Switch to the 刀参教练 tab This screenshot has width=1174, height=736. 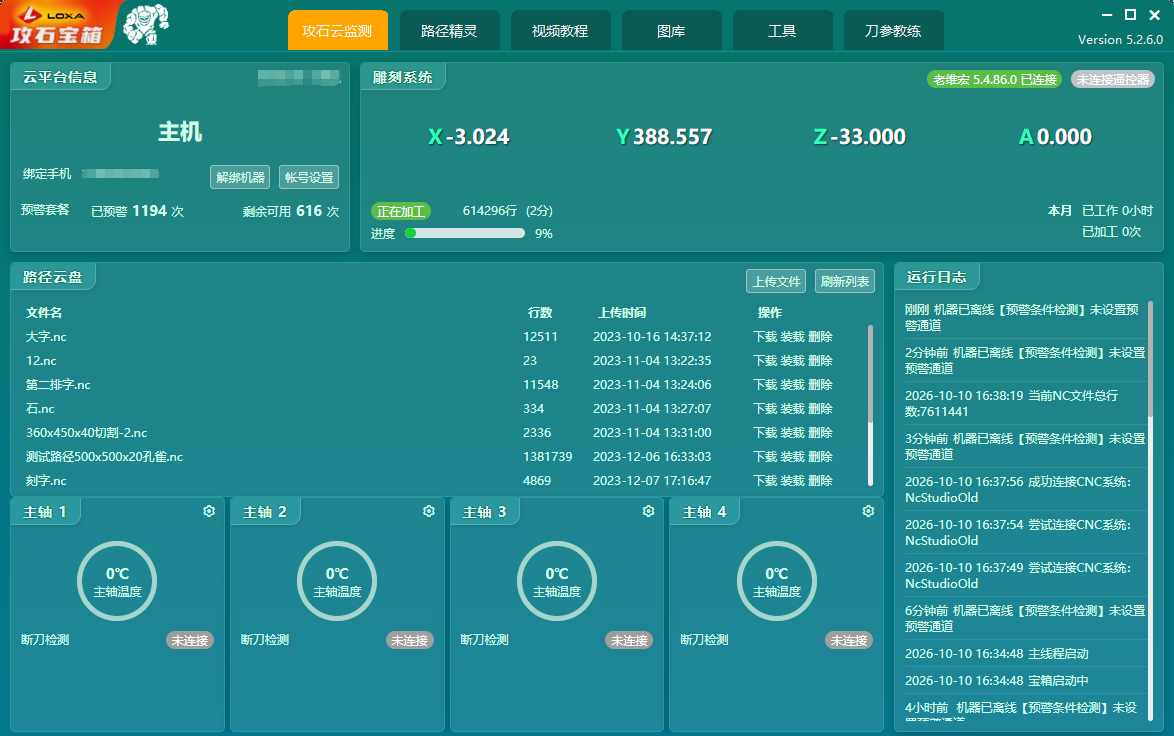(893, 31)
